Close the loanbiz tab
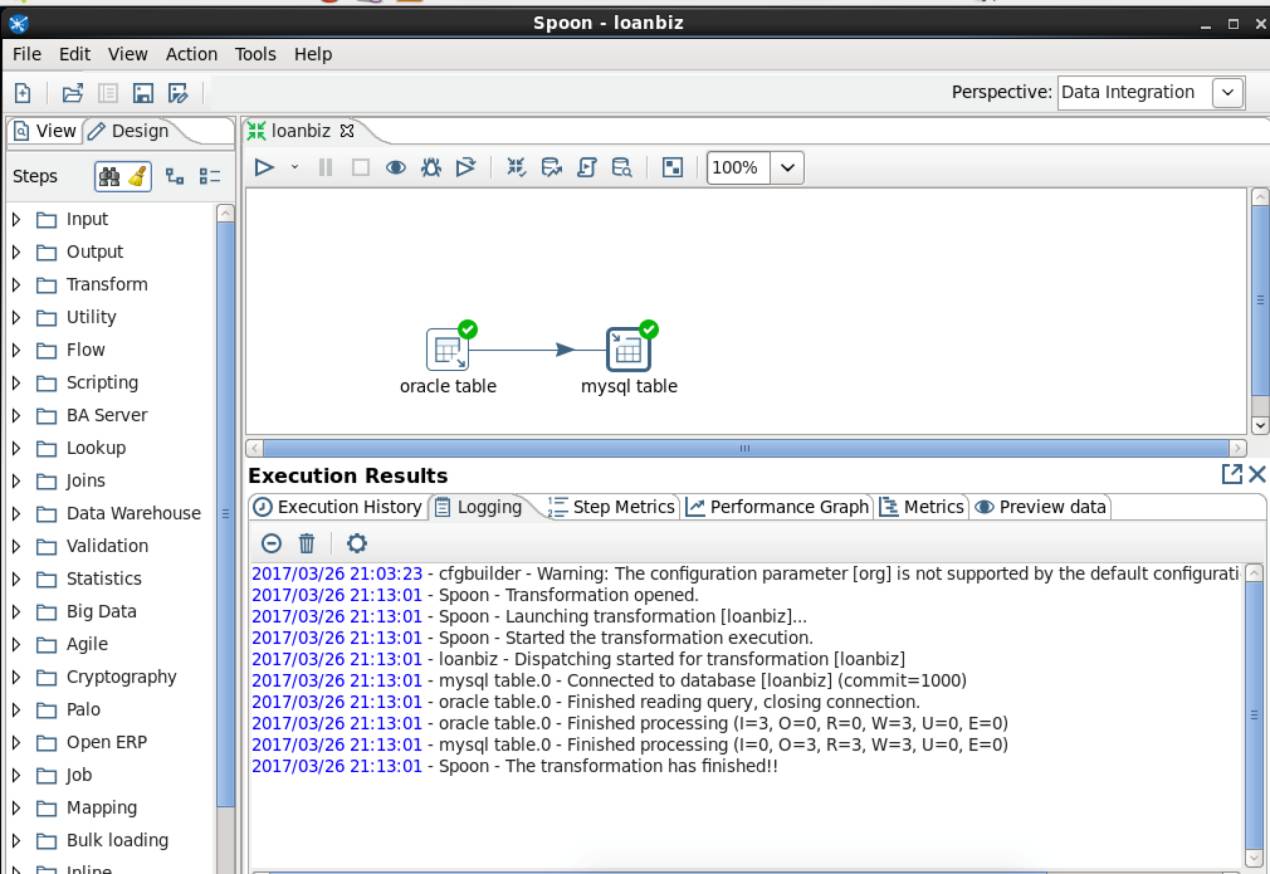 coord(348,131)
